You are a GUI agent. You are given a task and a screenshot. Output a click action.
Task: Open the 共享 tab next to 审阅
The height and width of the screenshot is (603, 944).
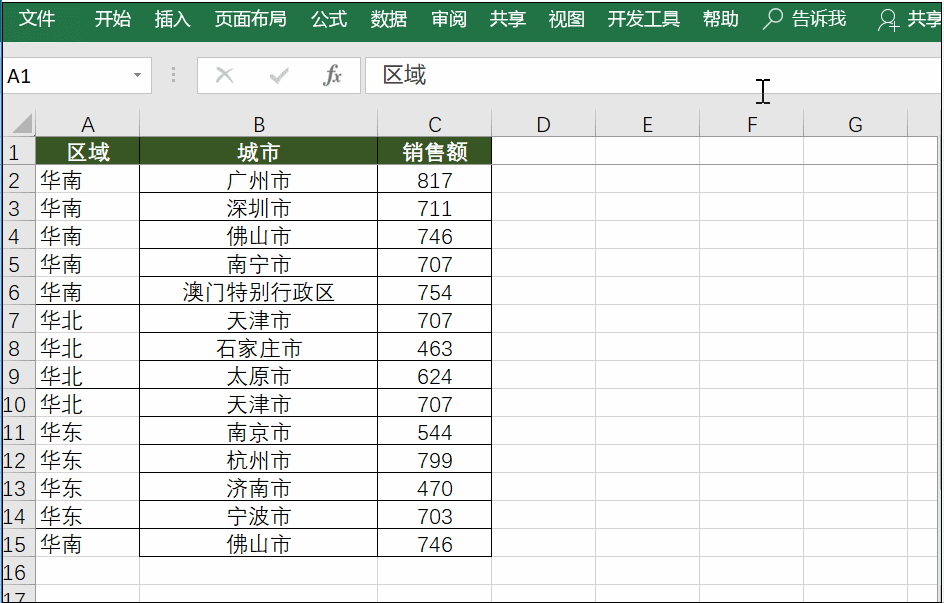click(x=508, y=19)
